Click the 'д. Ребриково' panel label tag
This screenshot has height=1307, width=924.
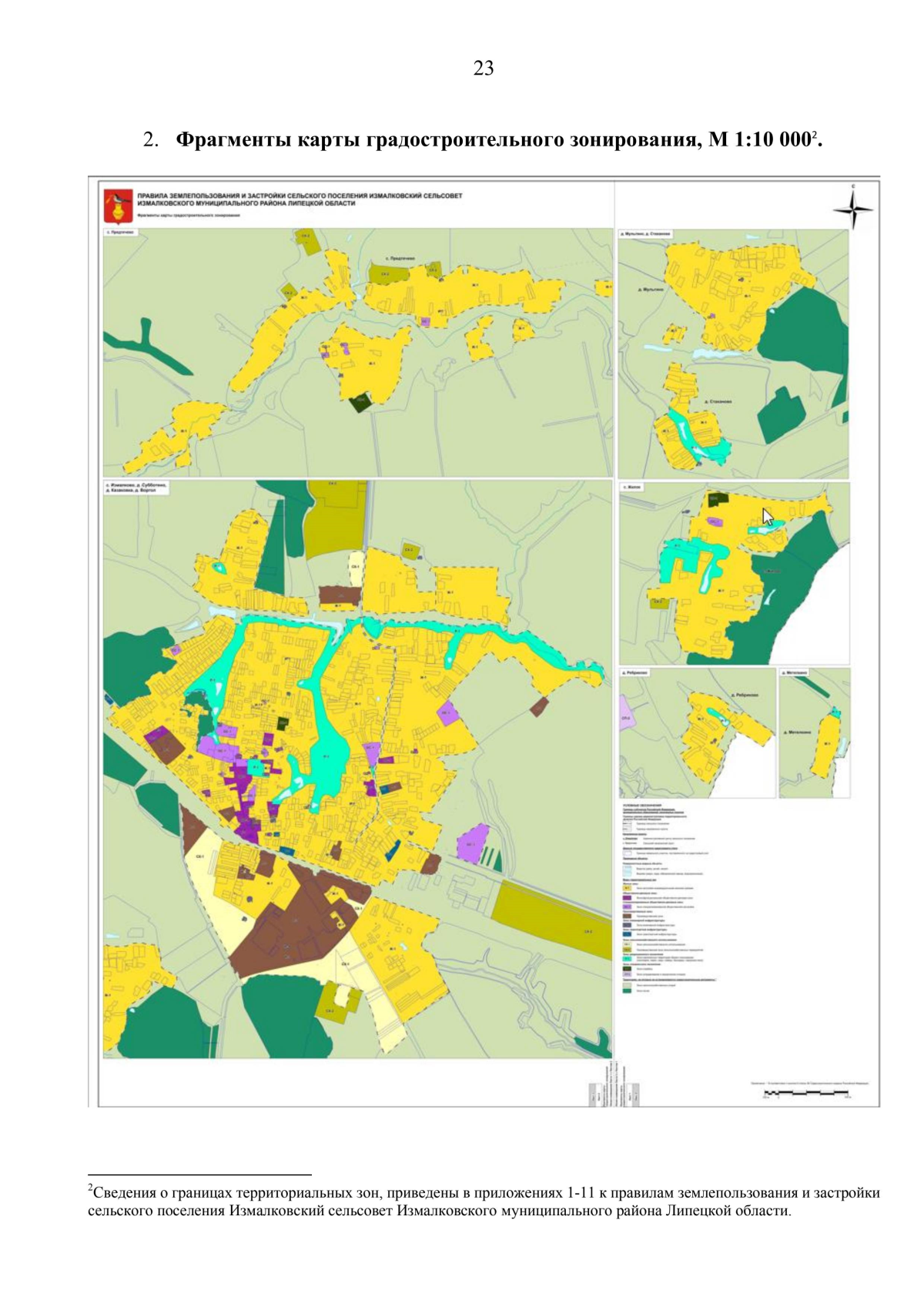[634, 672]
